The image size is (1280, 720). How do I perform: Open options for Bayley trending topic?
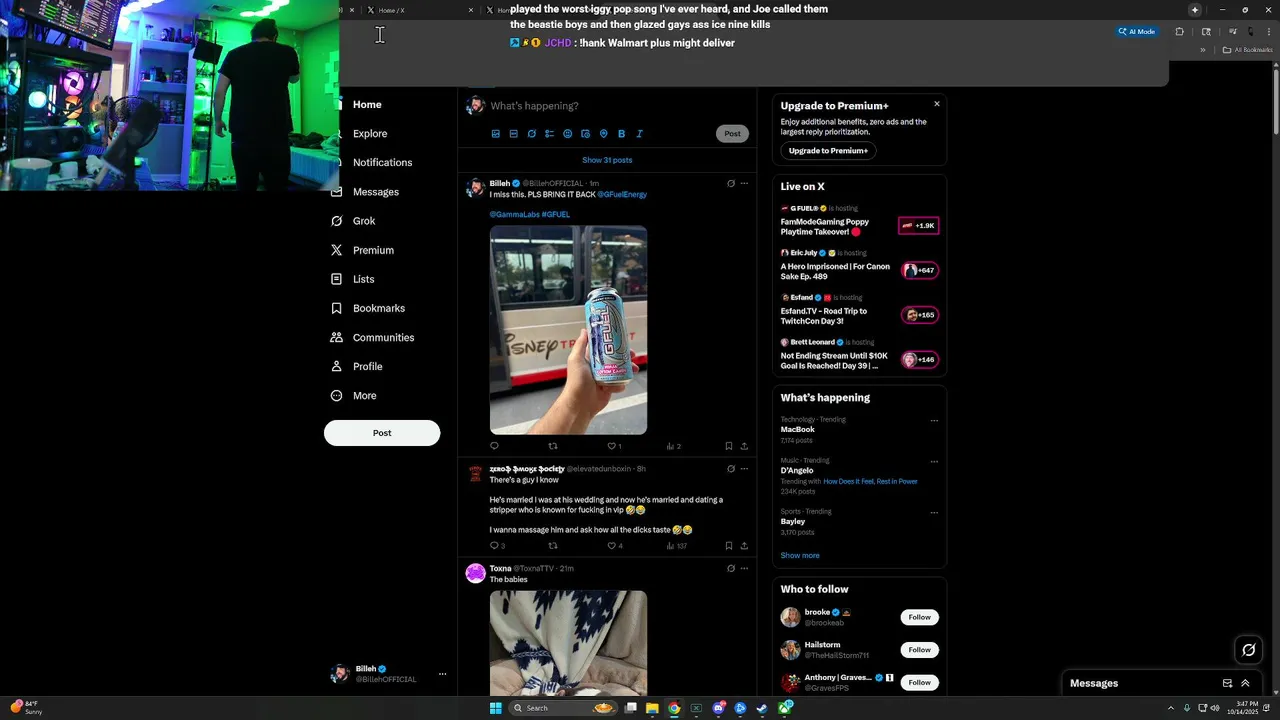[x=934, y=513]
